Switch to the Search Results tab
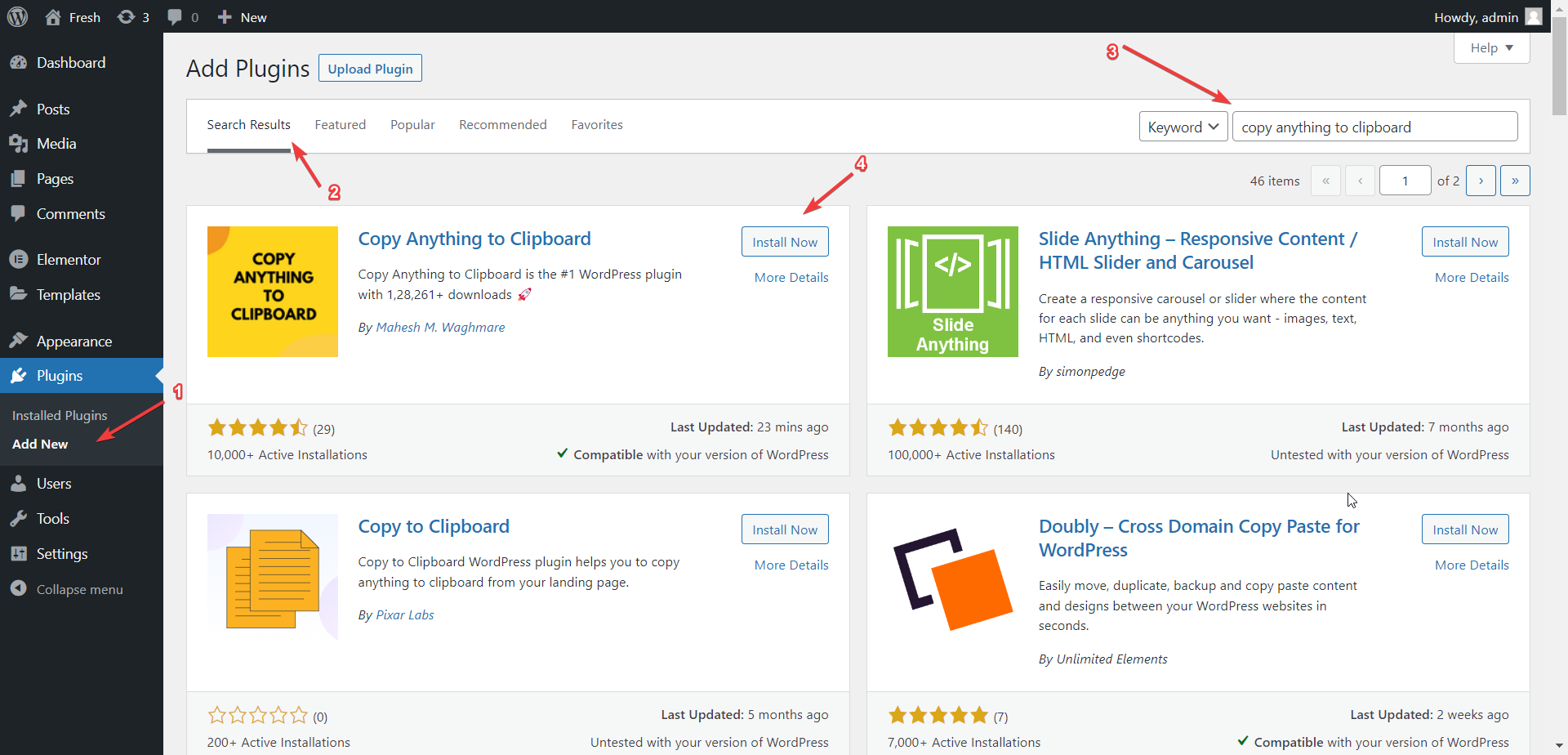The image size is (1568, 755). tap(249, 125)
